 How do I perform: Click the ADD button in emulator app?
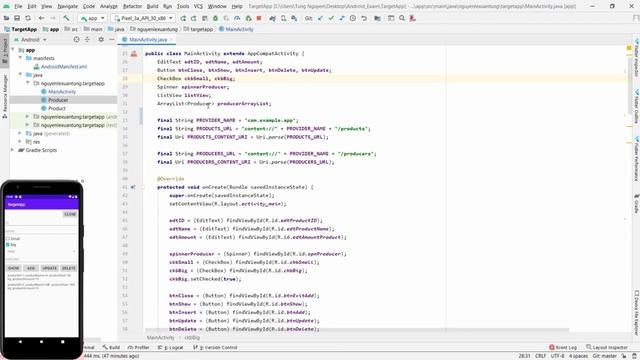point(31,268)
